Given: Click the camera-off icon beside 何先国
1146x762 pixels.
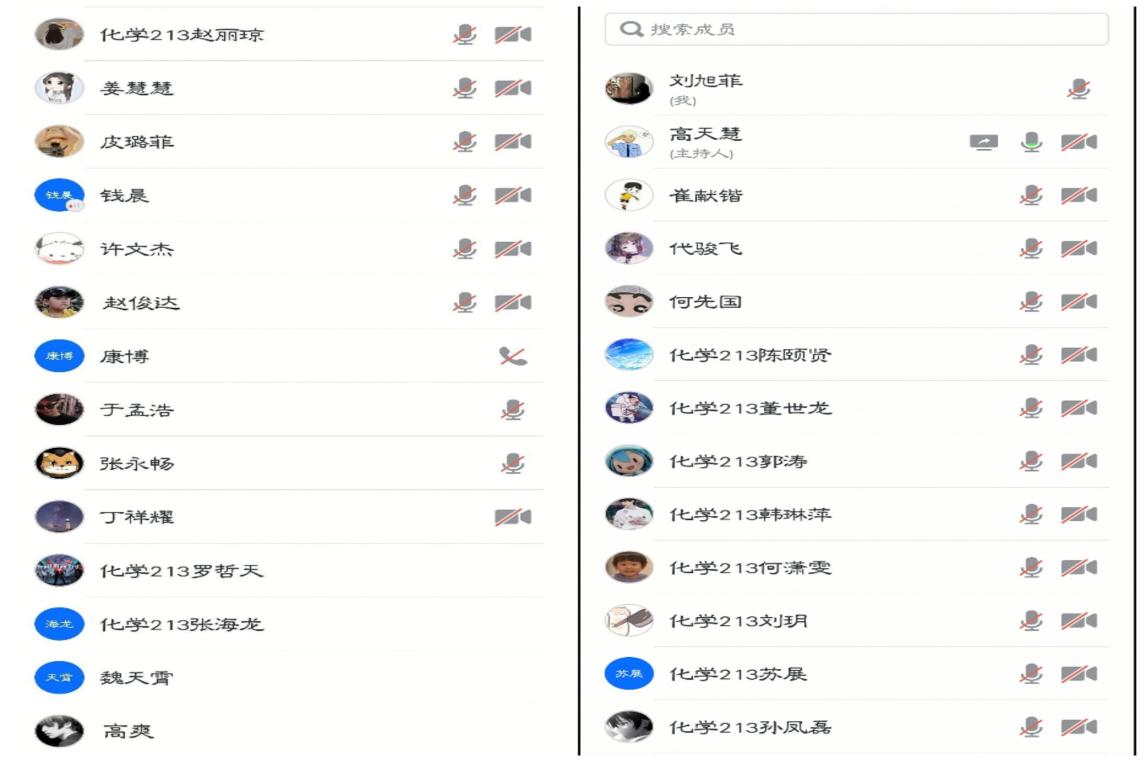Looking at the screenshot, I should (x=1079, y=301).
